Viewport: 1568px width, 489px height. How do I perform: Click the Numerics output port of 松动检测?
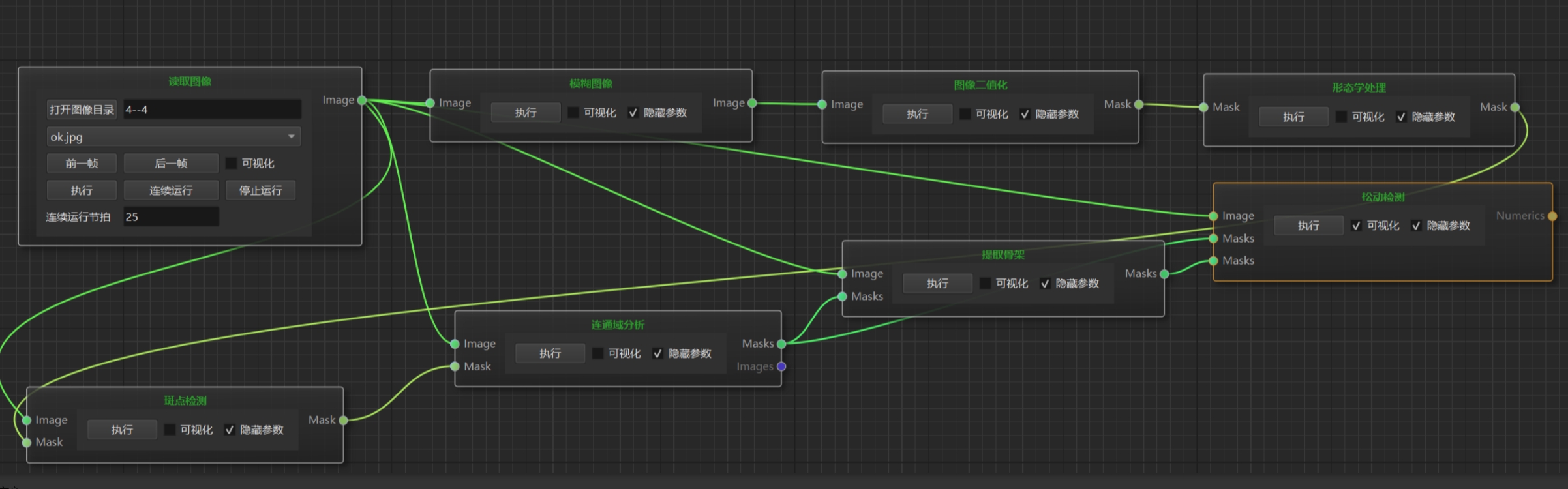(x=1552, y=216)
